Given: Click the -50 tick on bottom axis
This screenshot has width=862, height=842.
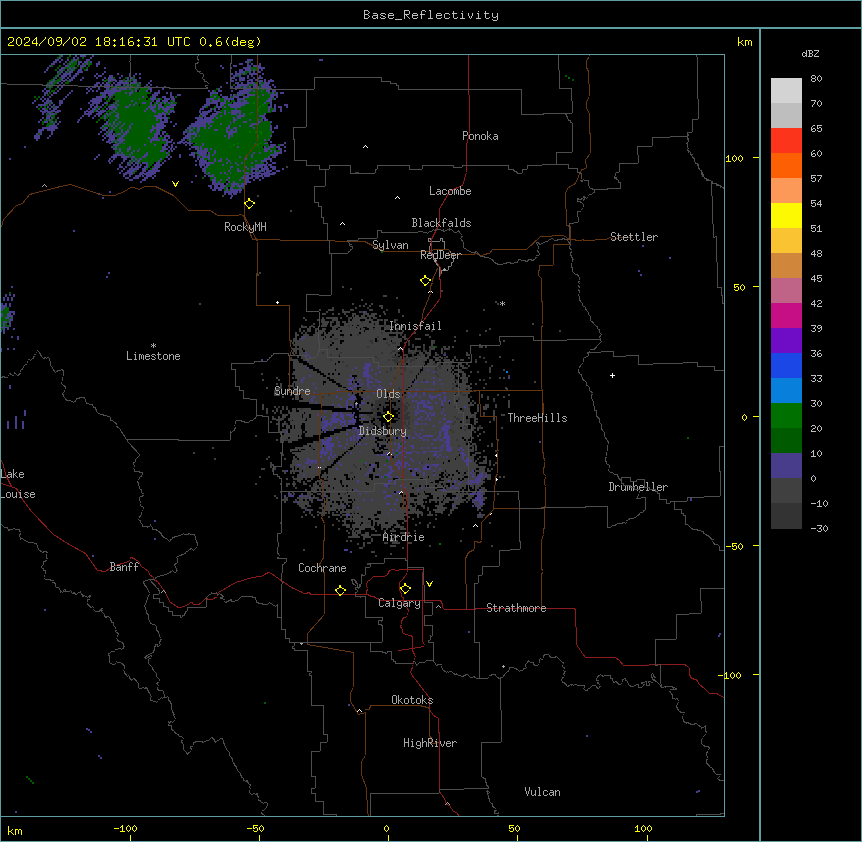Looking at the screenshot, I should tap(255, 828).
